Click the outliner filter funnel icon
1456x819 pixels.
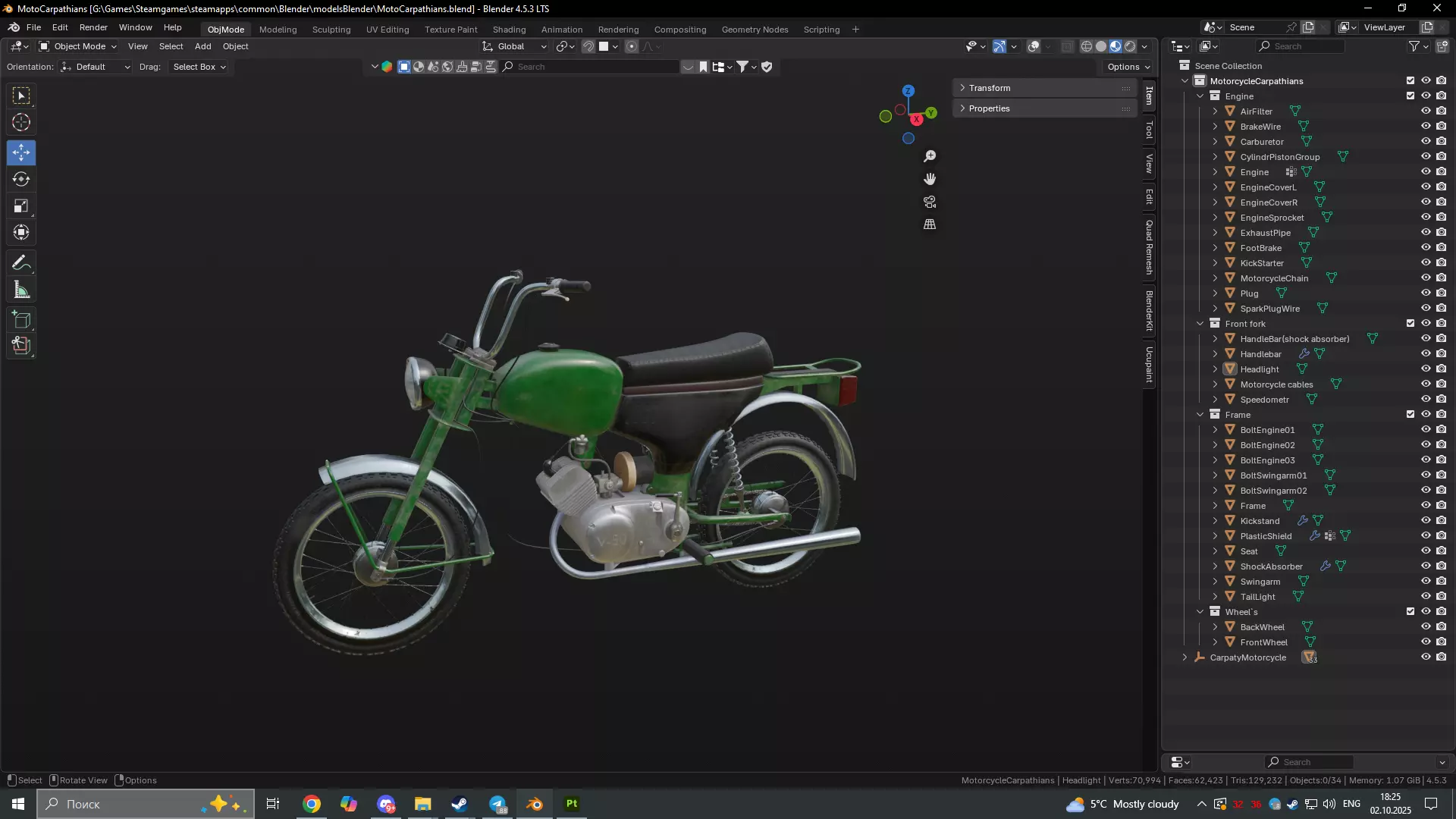click(1414, 46)
